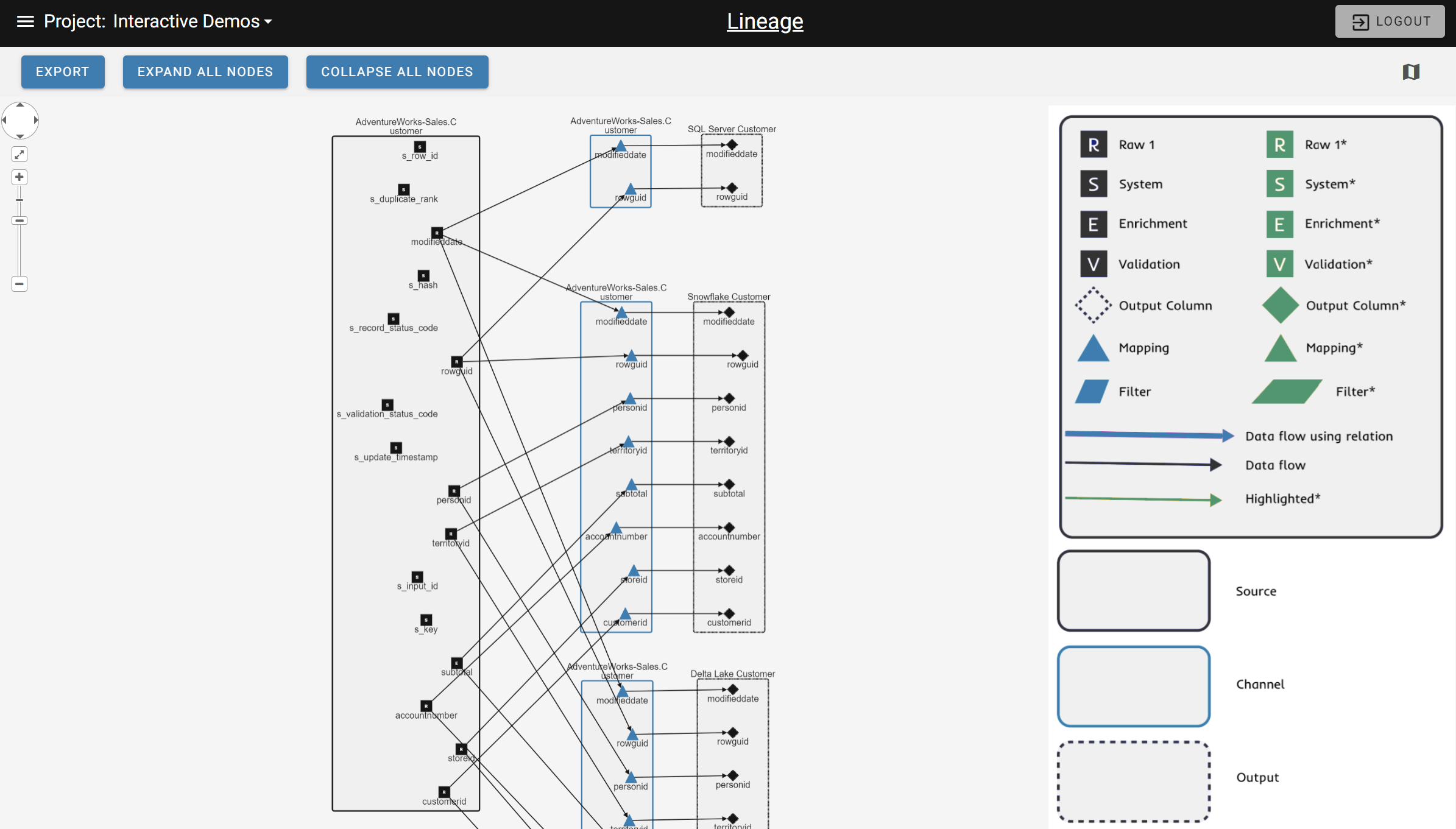Click personid output diamond in Delta Lake Customer

[x=733, y=775]
